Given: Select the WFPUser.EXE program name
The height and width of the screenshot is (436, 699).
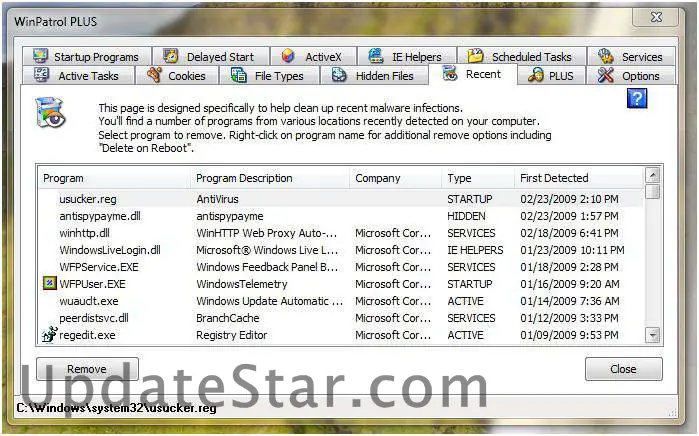Looking at the screenshot, I should click(x=92, y=284).
